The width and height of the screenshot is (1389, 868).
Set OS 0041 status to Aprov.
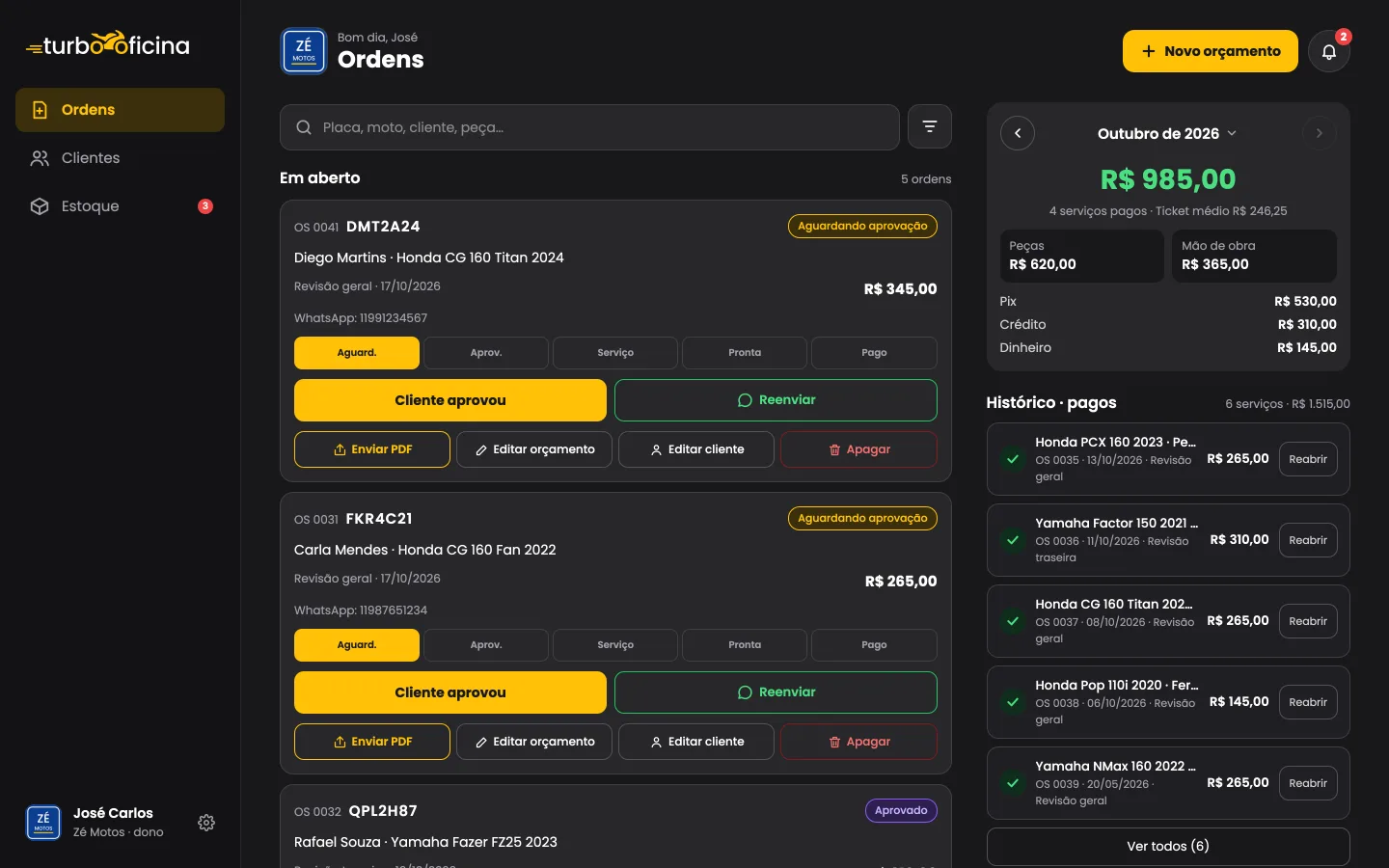tap(486, 353)
